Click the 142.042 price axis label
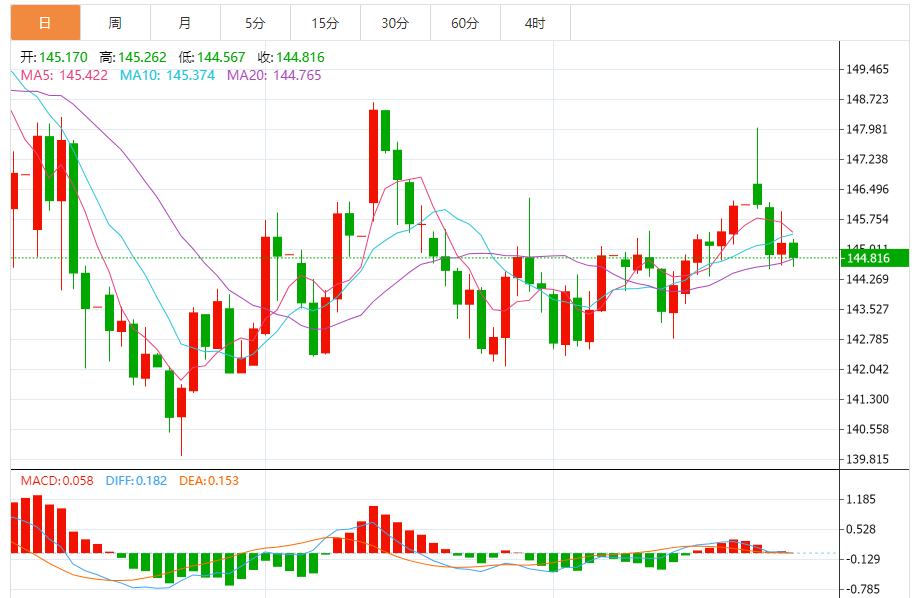Image resolution: width=916 pixels, height=598 pixels. (868, 369)
